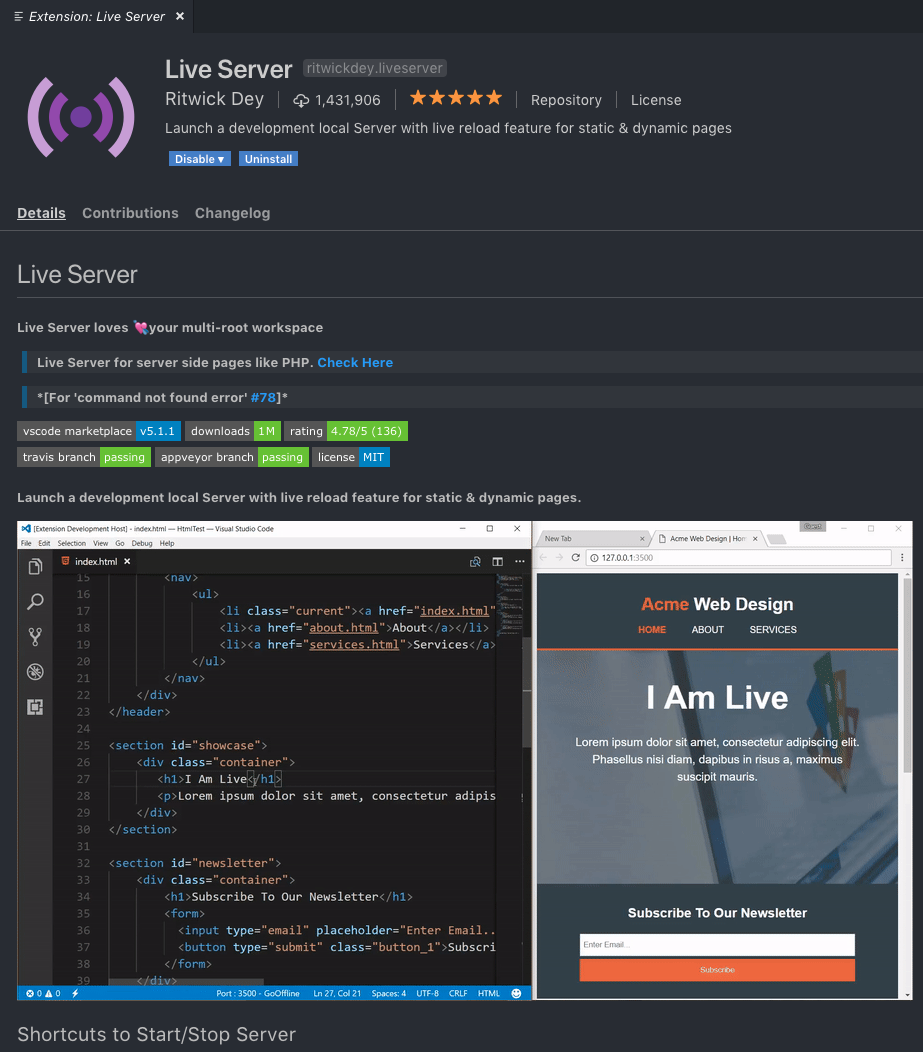This screenshot has height=1052, width=923.
Task: Click Ln 27, Col 21 status item
Action: click(337, 993)
